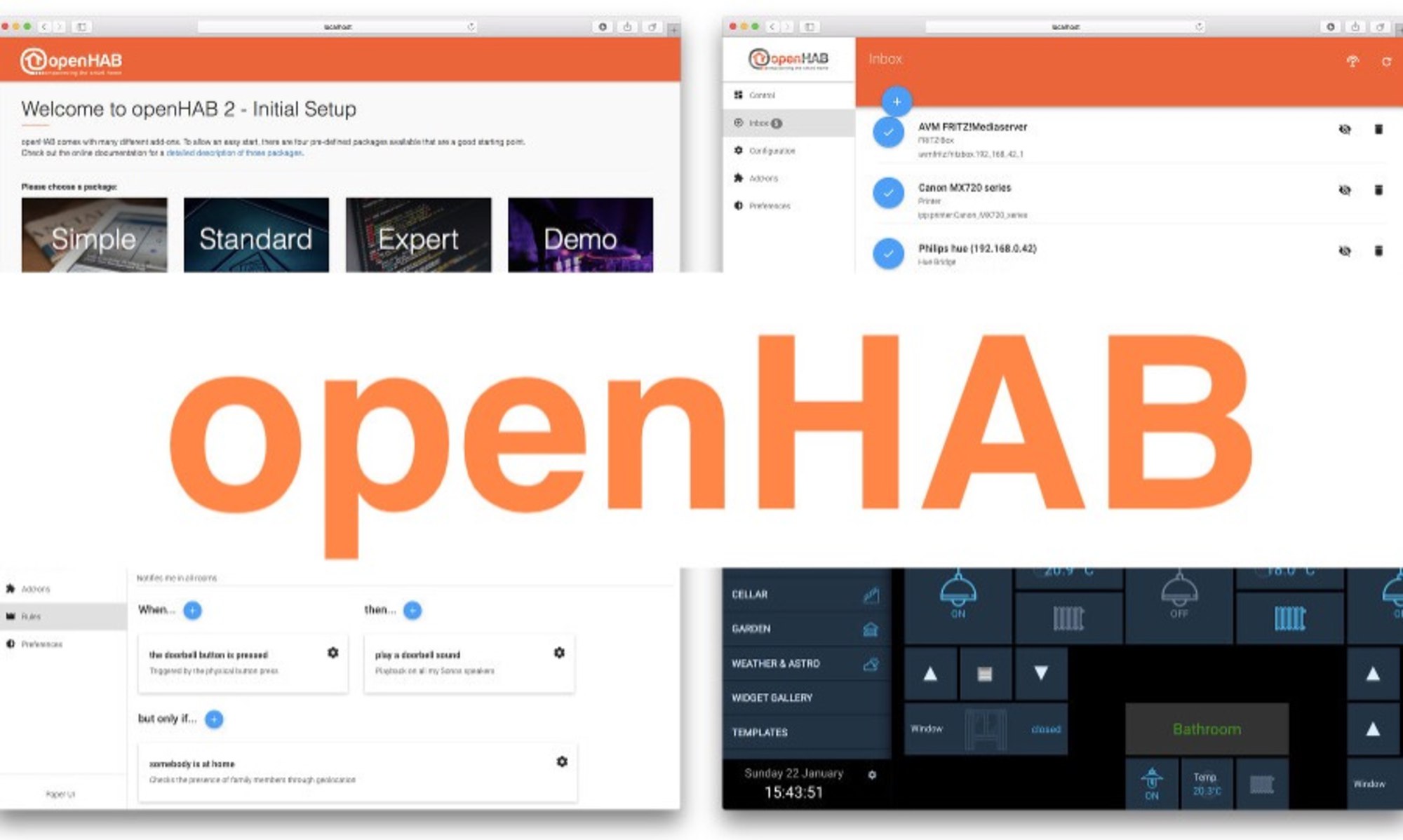Viewport: 1403px width, 840px height.
Task: Delete the AVM FRITZ!Mediaserver inbox entry
Action: tap(1378, 129)
